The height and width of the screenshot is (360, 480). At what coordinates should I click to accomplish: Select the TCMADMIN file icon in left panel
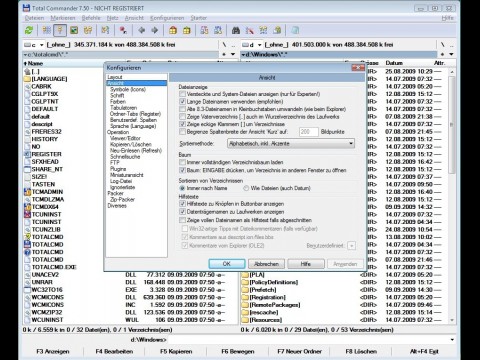pos(27,192)
